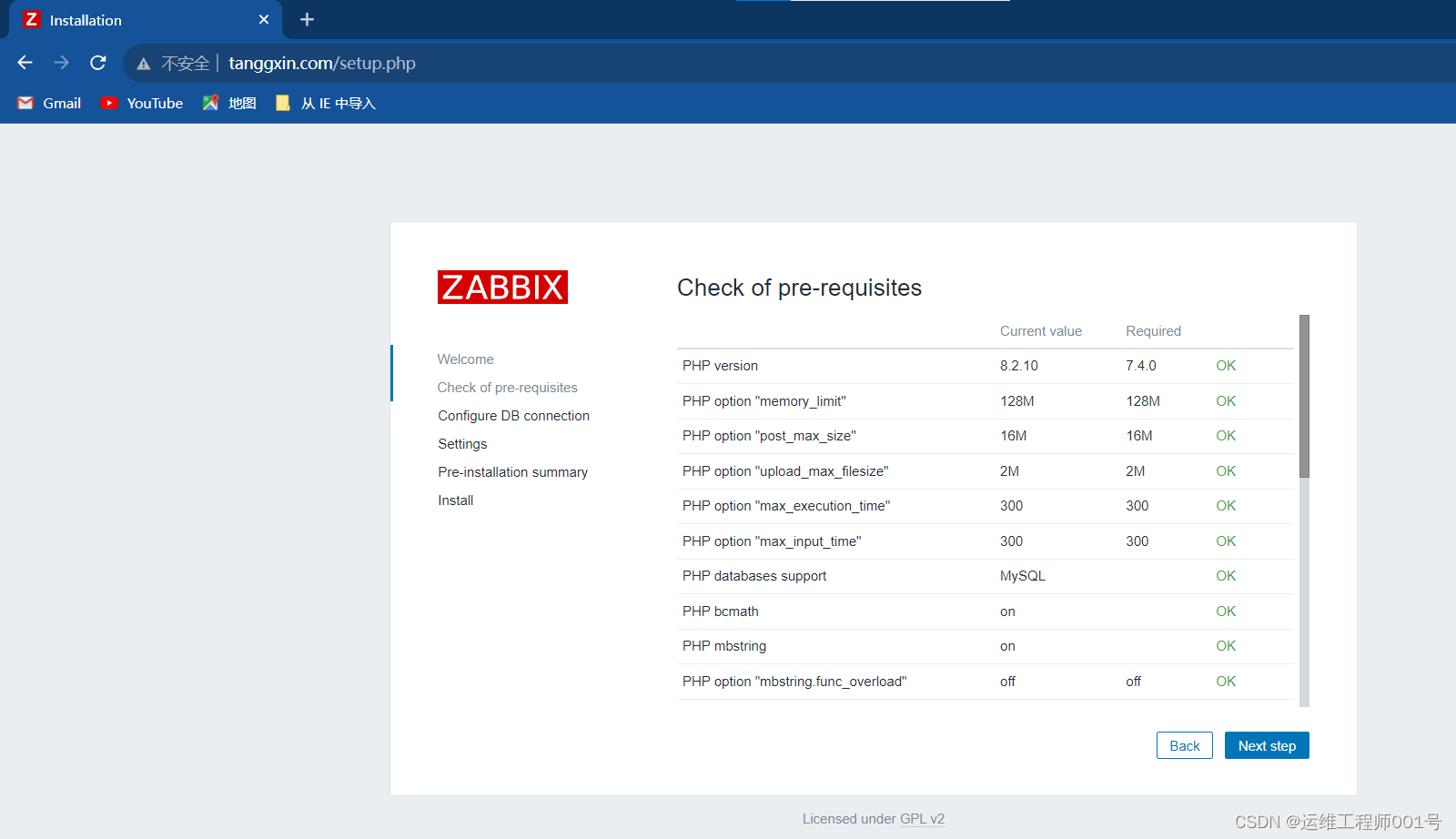1456x839 pixels.
Task: Click OK status in PHP version row
Action: pyautogui.click(x=1226, y=366)
